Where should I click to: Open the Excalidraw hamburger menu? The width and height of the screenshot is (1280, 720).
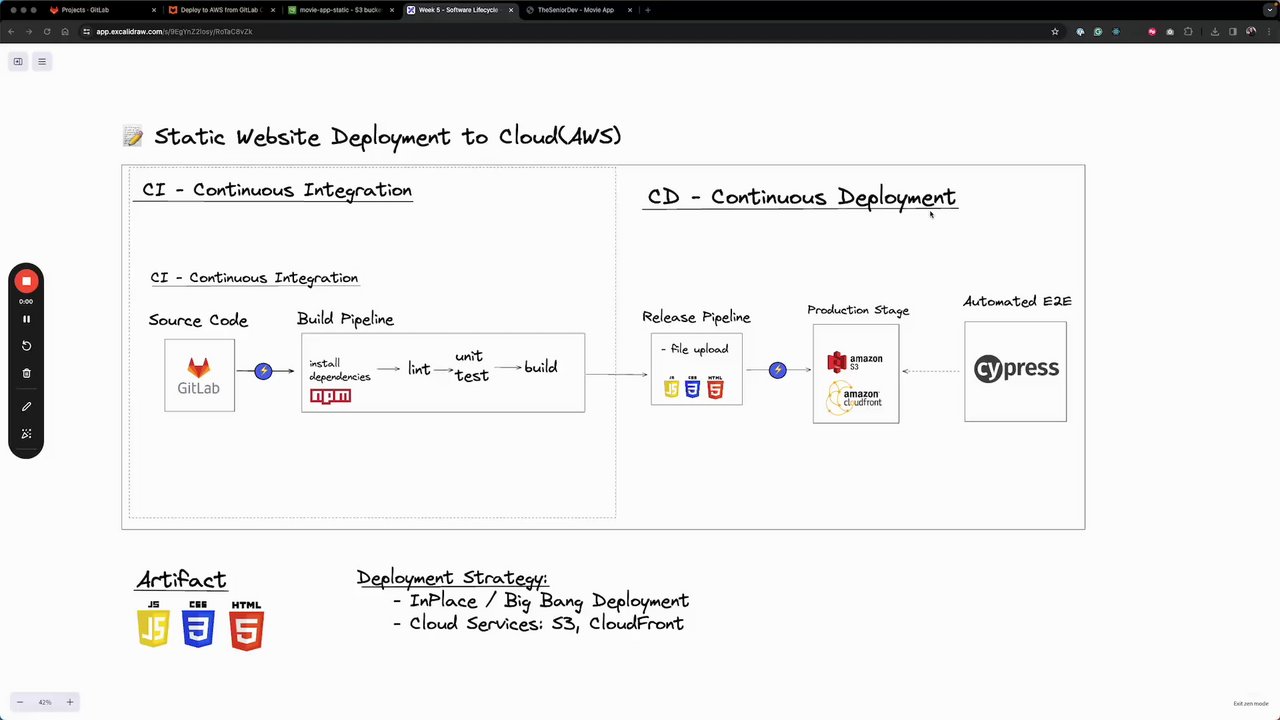[x=42, y=61]
